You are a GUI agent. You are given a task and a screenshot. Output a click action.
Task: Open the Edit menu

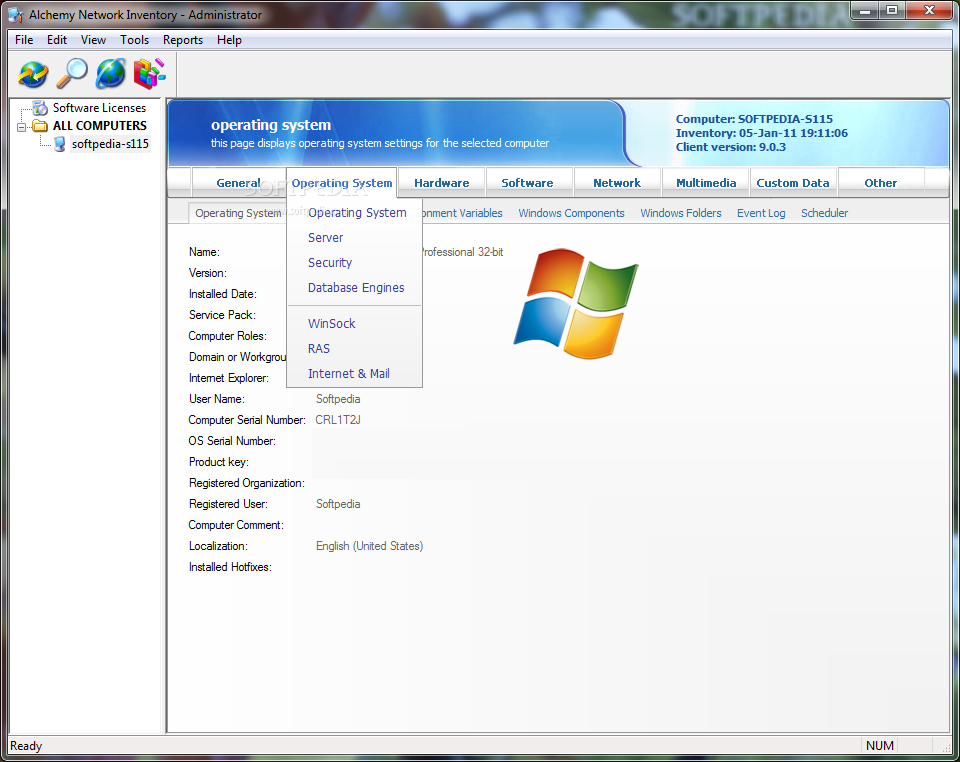[57, 40]
